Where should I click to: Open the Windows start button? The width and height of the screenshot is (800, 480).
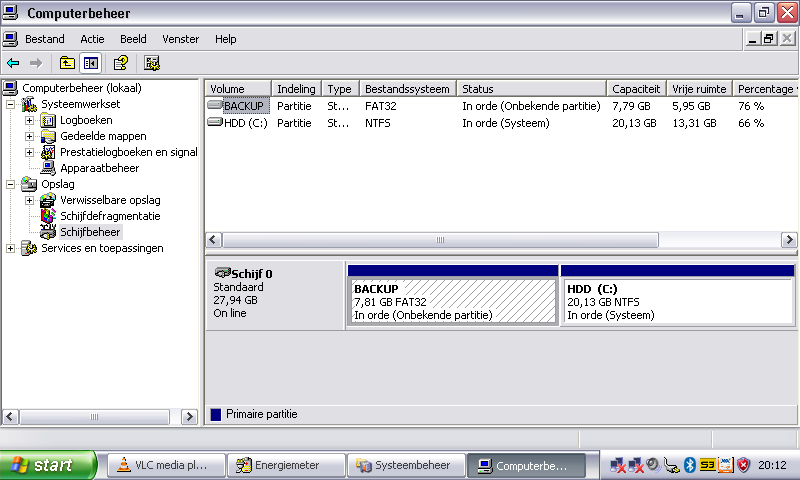point(48,465)
